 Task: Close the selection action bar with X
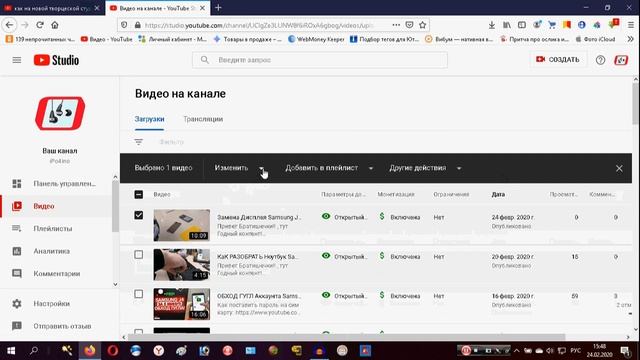point(619,168)
